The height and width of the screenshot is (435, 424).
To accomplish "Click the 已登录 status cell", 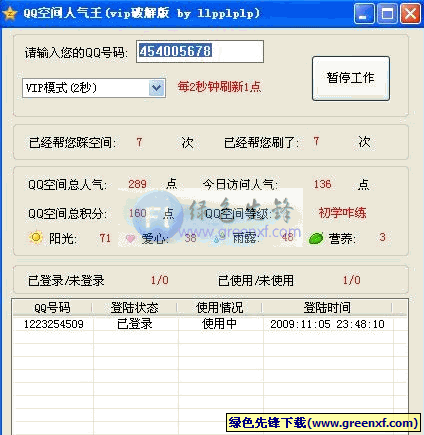I will 135,324.
